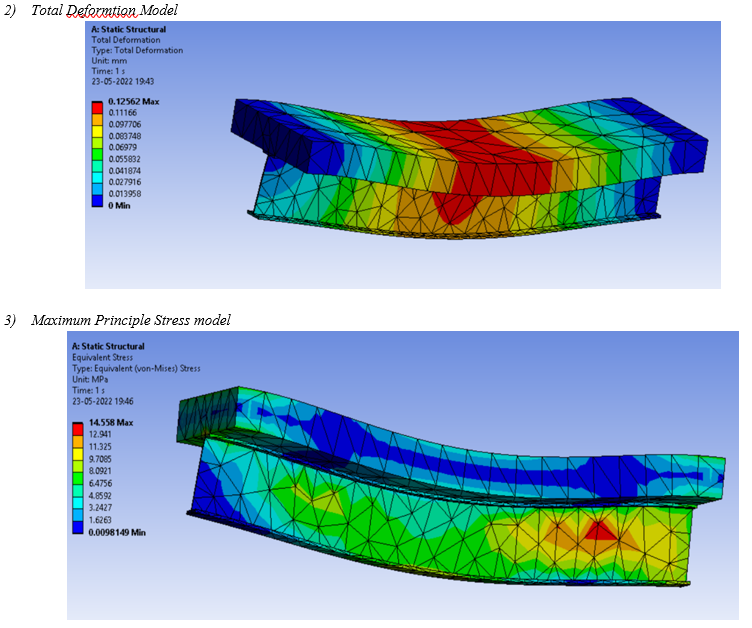Click the '0.083748' legend value
The image size is (752, 628).
click(x=125, y=136)
